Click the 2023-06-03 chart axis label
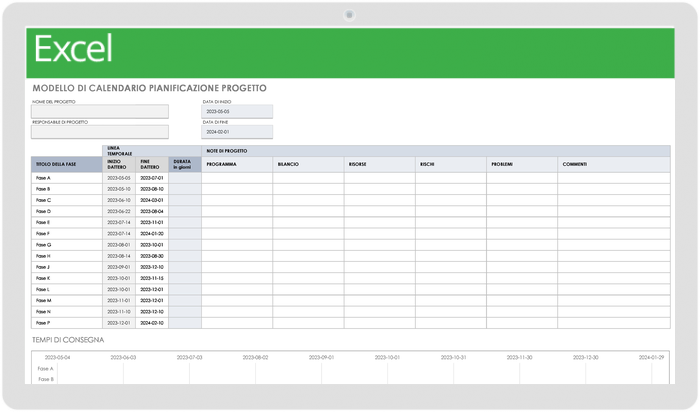The image size is (700, 412). pyautogui.click(x=123, y=358)
